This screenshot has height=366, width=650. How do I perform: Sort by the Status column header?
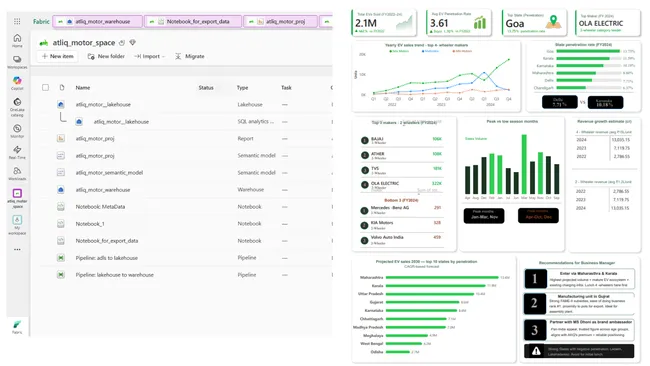click(206, 87)
